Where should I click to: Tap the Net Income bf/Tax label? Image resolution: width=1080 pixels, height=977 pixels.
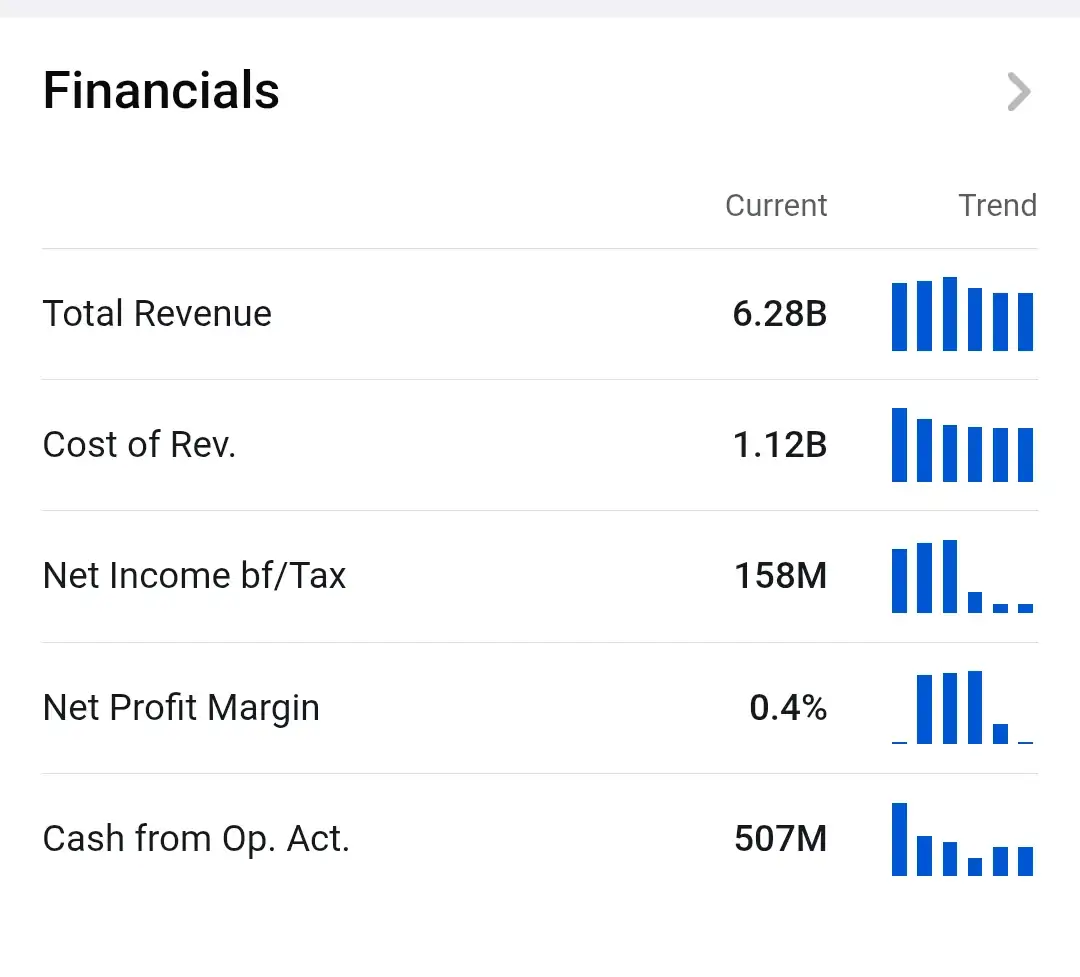[x=194, y=576]
